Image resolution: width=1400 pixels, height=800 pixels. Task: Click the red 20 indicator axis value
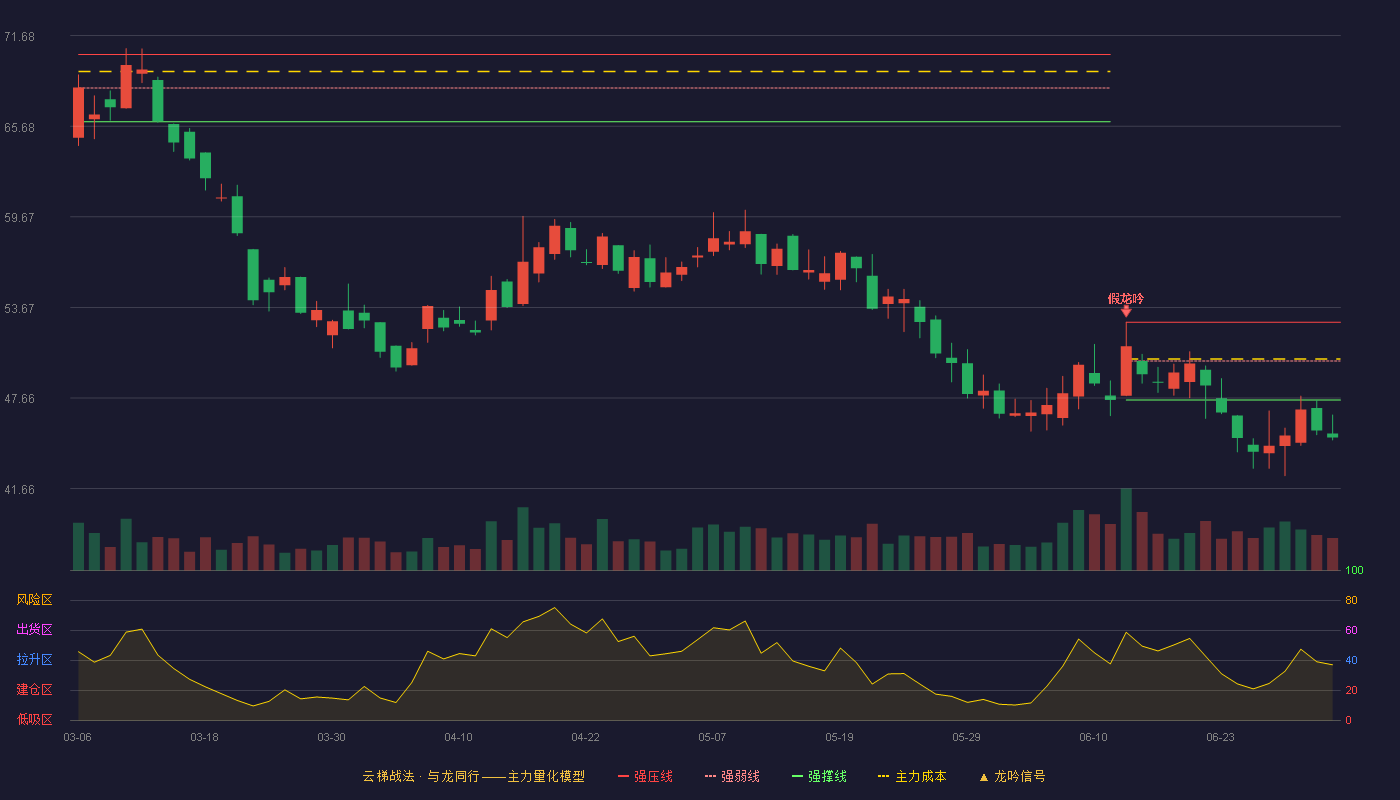1351,690
